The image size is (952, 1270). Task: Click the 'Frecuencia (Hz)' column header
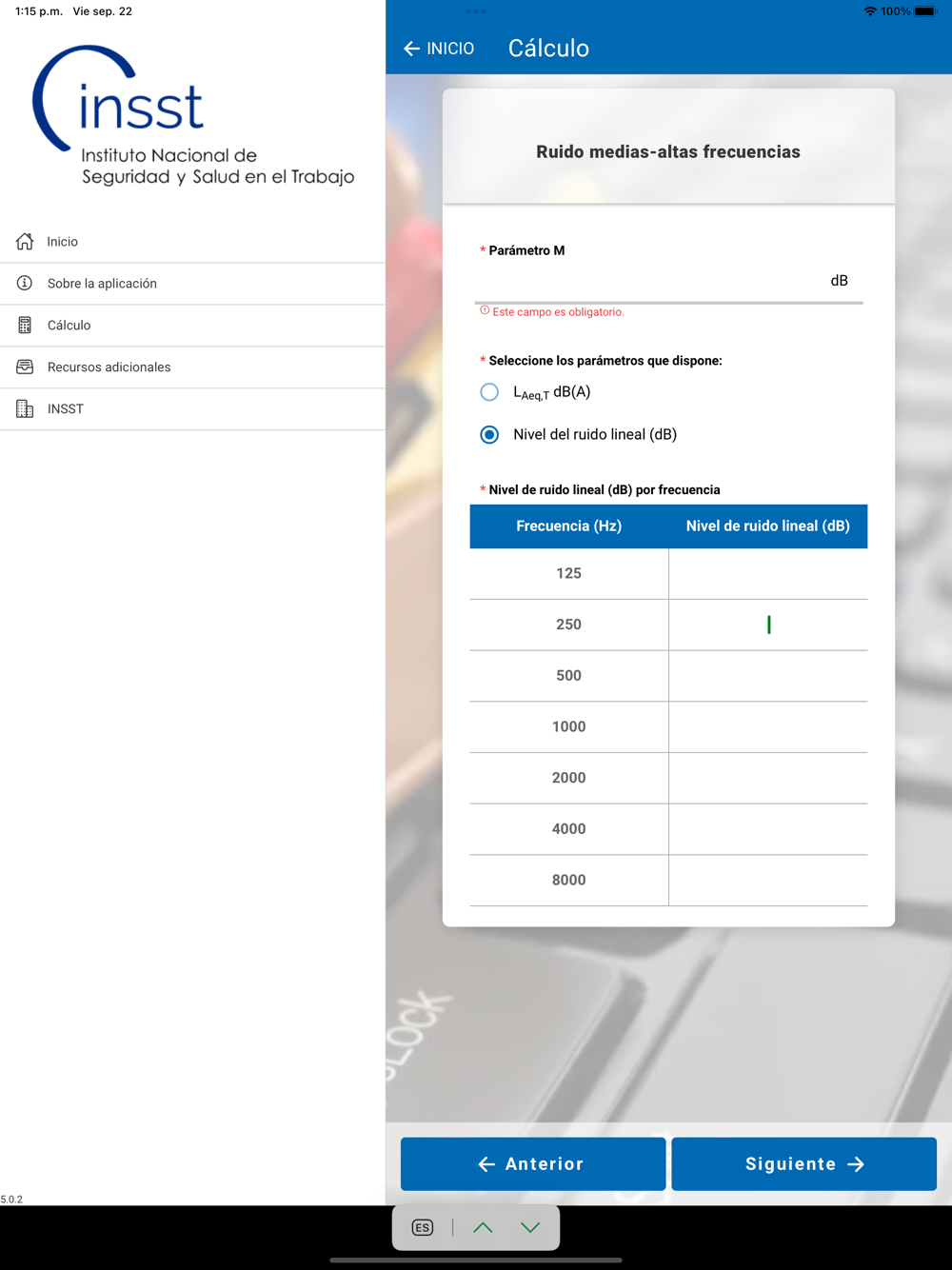(569, 526)
